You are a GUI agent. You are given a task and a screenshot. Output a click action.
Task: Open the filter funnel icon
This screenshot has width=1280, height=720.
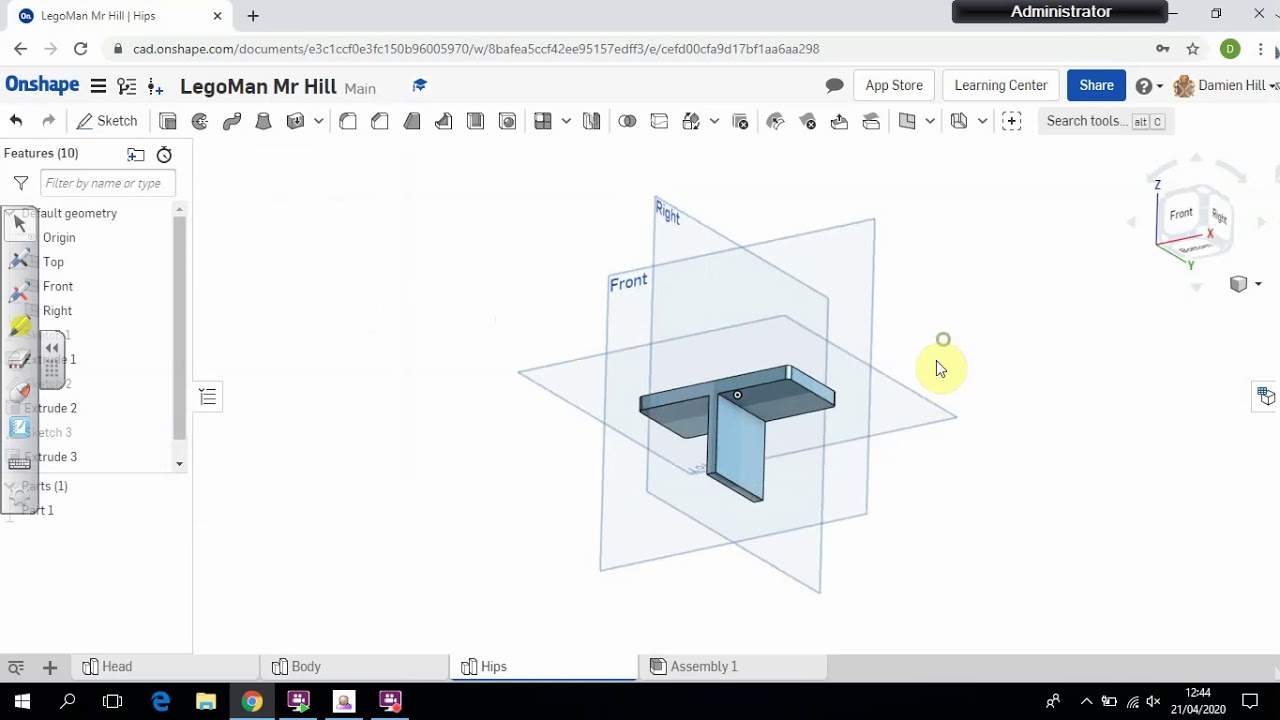(x=20, y=183)
